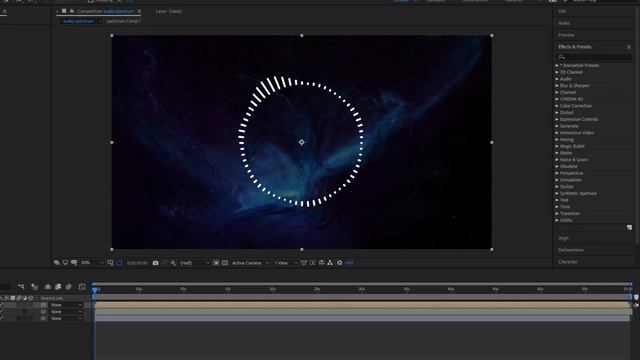Click the Comp Flowchart icon in viewer footer
640x360 pixels.
pos(330,263)
